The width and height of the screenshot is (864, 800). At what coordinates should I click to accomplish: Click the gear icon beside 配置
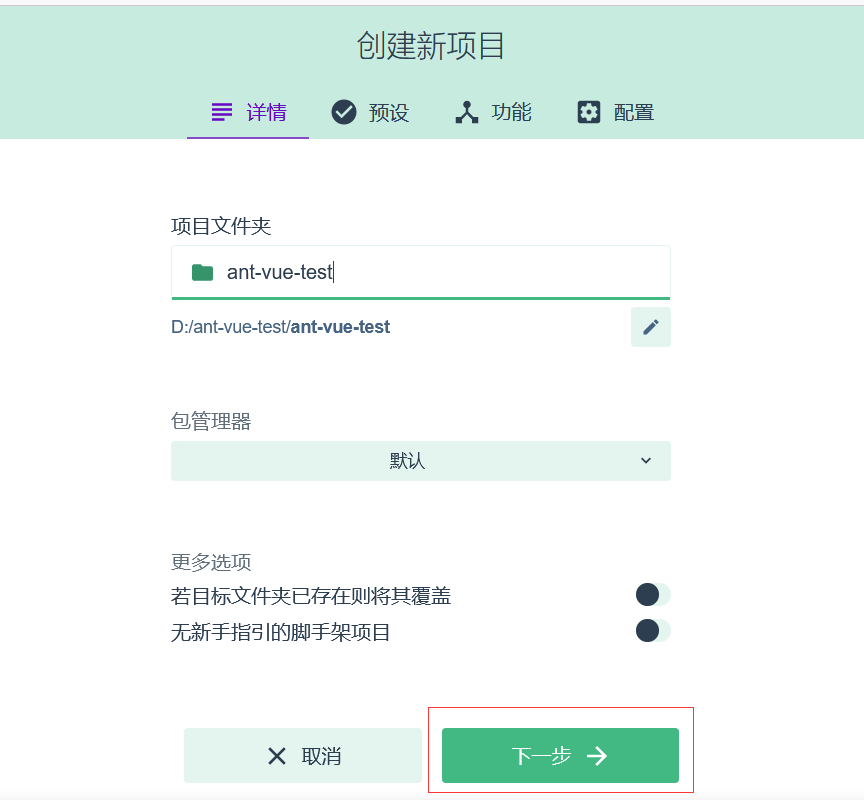(x=588, y=113)
